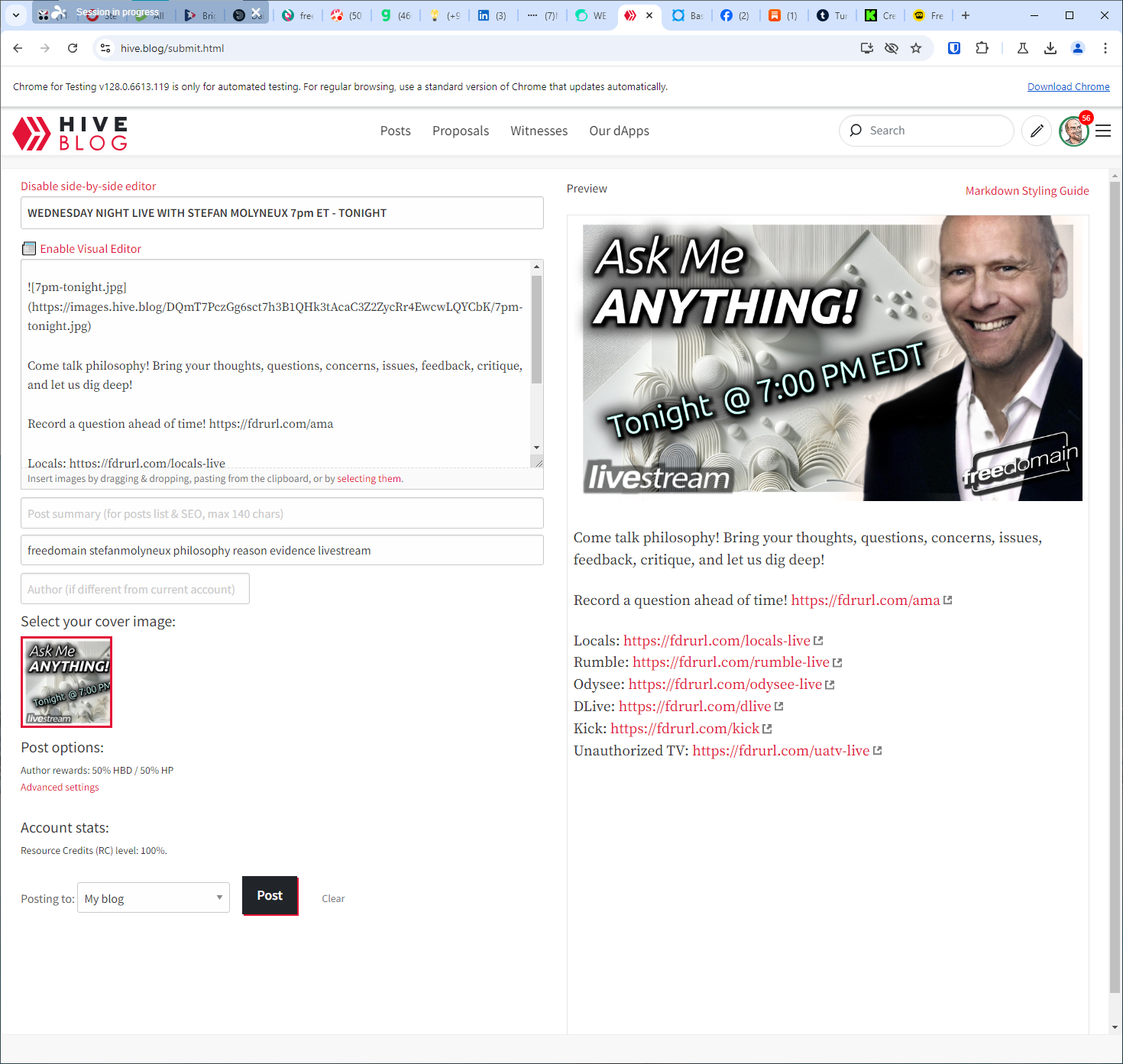Screen dimensions: 1123x1064
Task: Click the editor scrollbar down arrow
Action: point(536,448)
